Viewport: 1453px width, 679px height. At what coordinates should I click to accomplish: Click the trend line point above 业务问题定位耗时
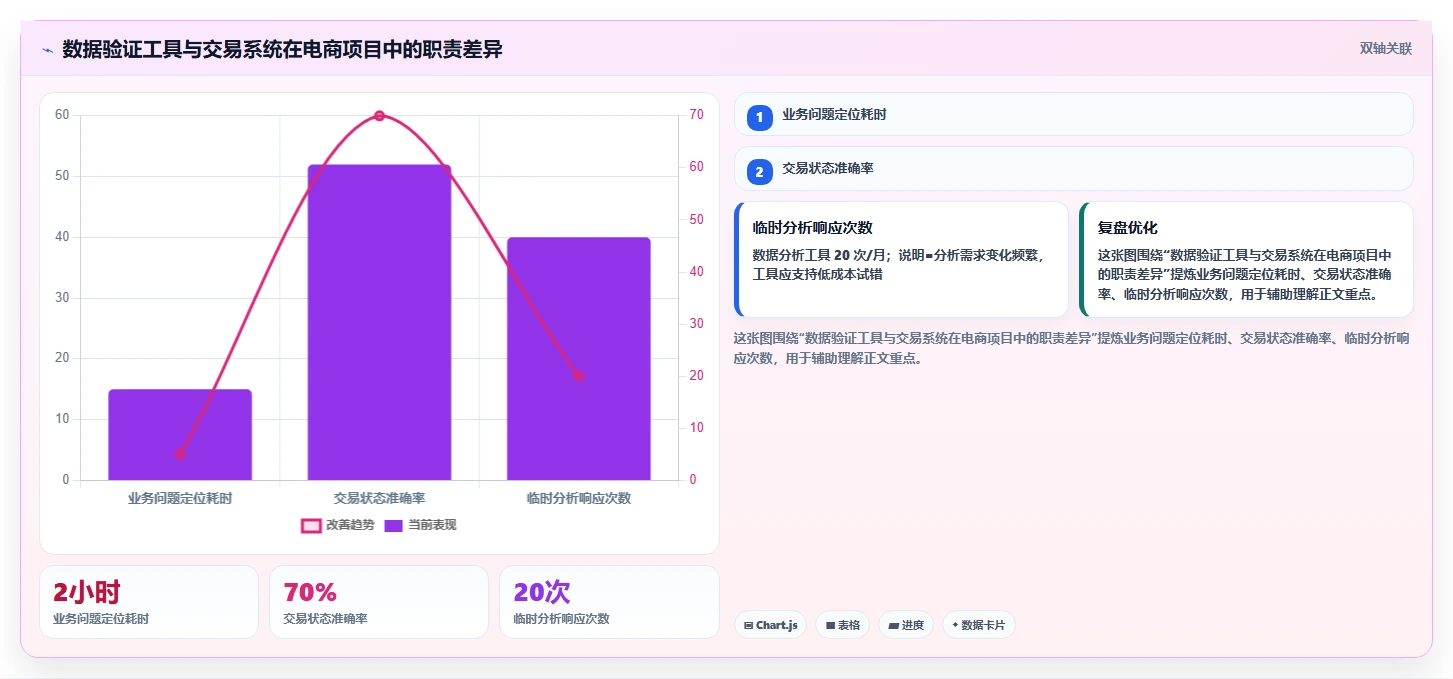[x=180, y=454]
